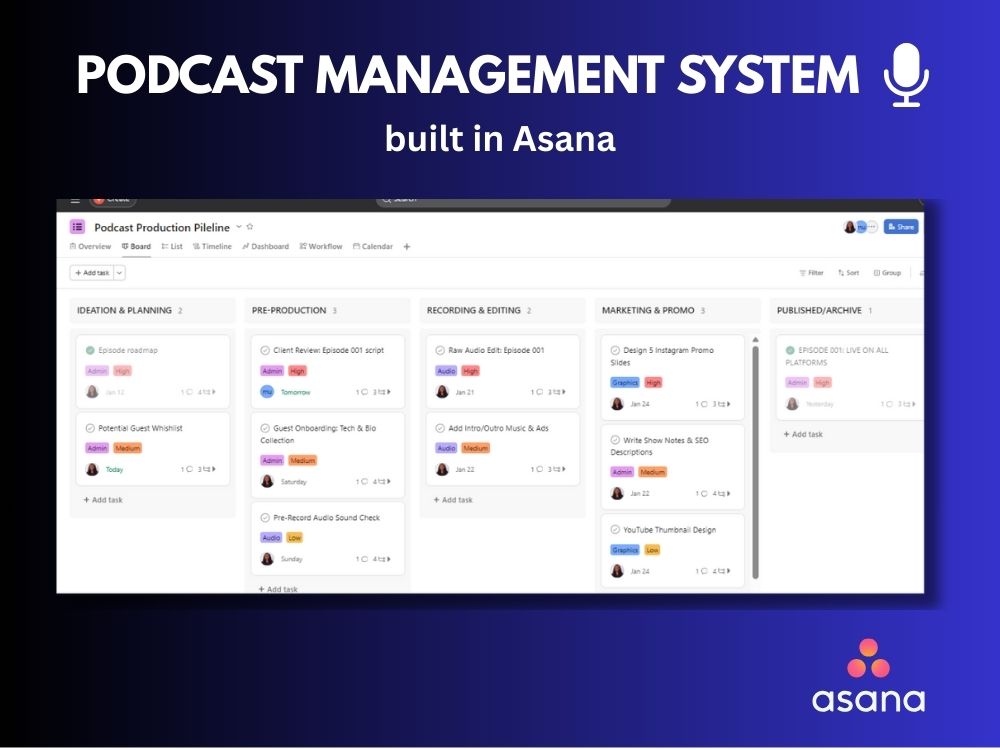This screenshot has height=750, width=1000.
Task: Complete Design 5 Instagram Promo Slides task
Action: click(615, 350)
